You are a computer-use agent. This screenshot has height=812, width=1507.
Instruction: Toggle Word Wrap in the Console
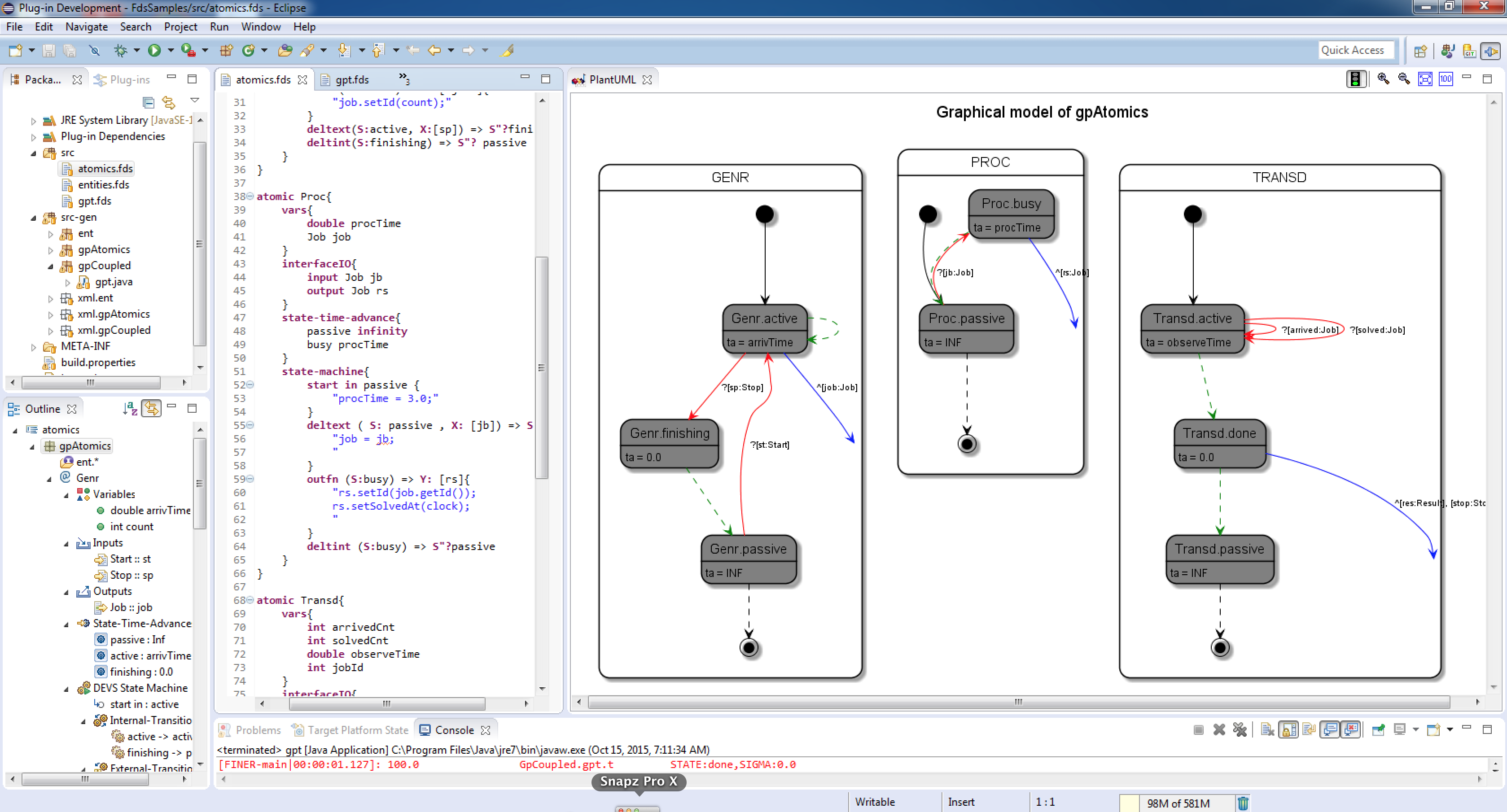(1309, 729)
